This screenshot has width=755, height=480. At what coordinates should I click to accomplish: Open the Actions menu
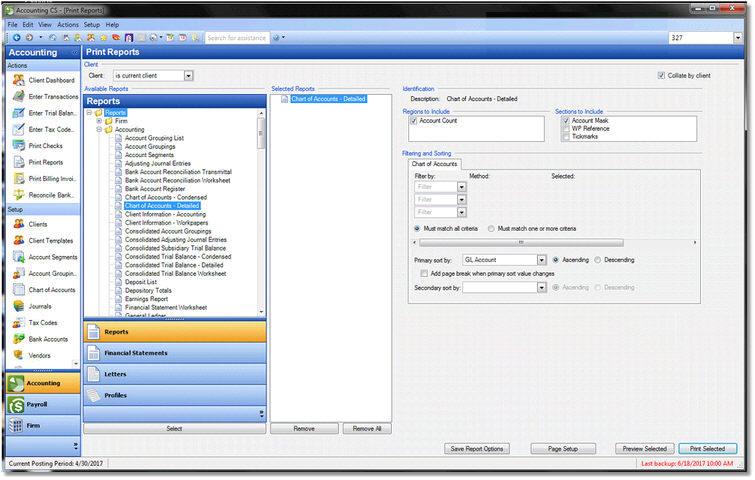click(x=68, y=25)
